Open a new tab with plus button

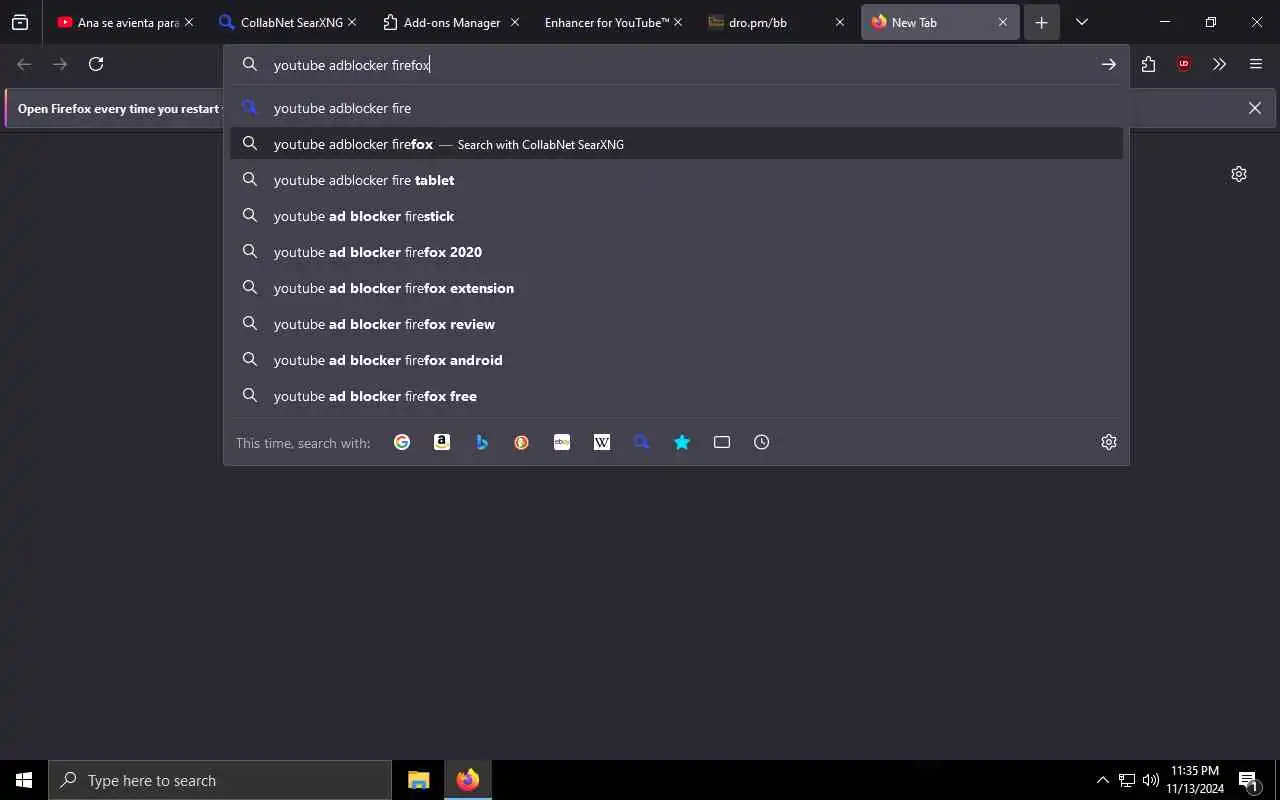1041,22
